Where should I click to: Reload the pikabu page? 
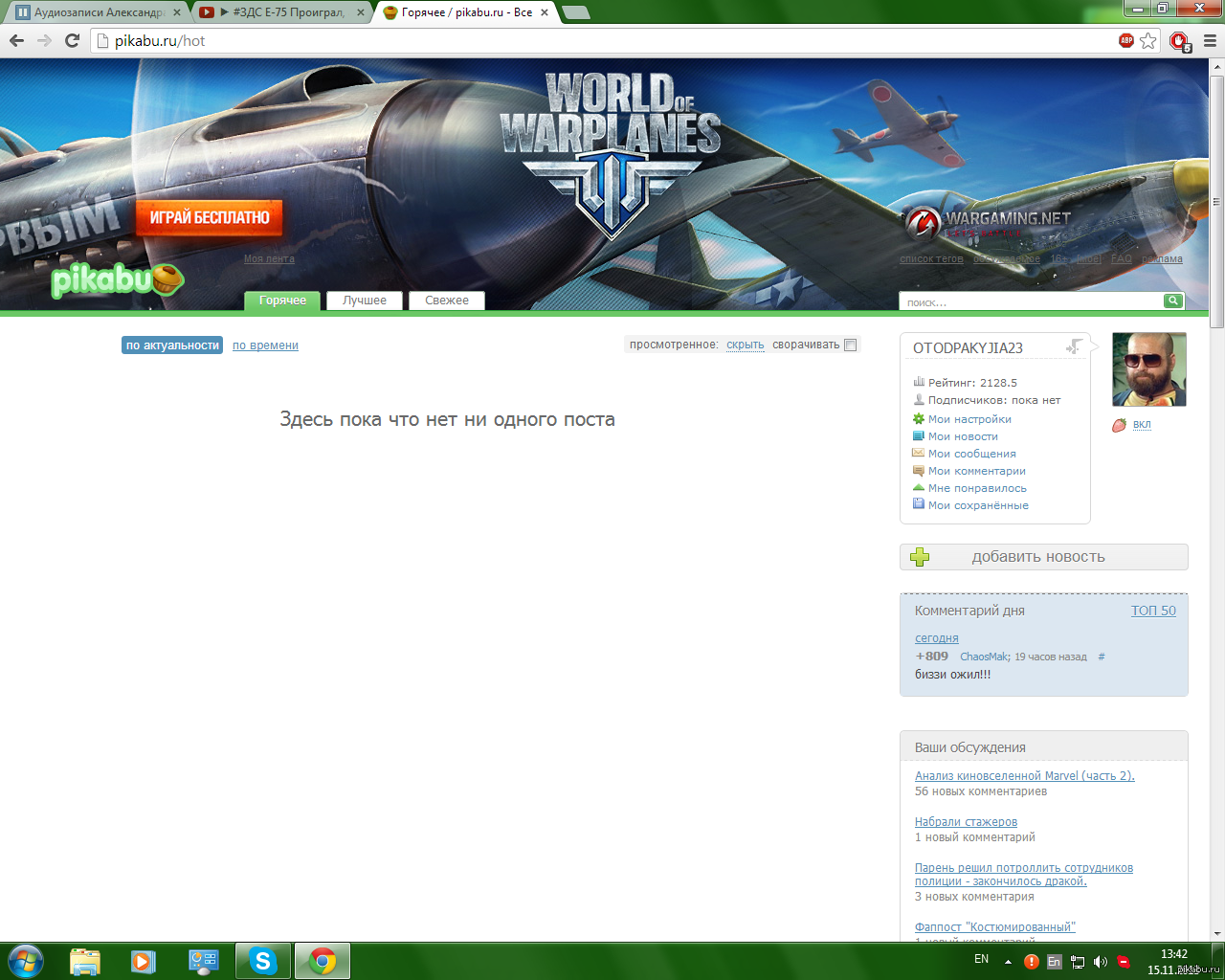pyautogui.click(x=72, y=40)
